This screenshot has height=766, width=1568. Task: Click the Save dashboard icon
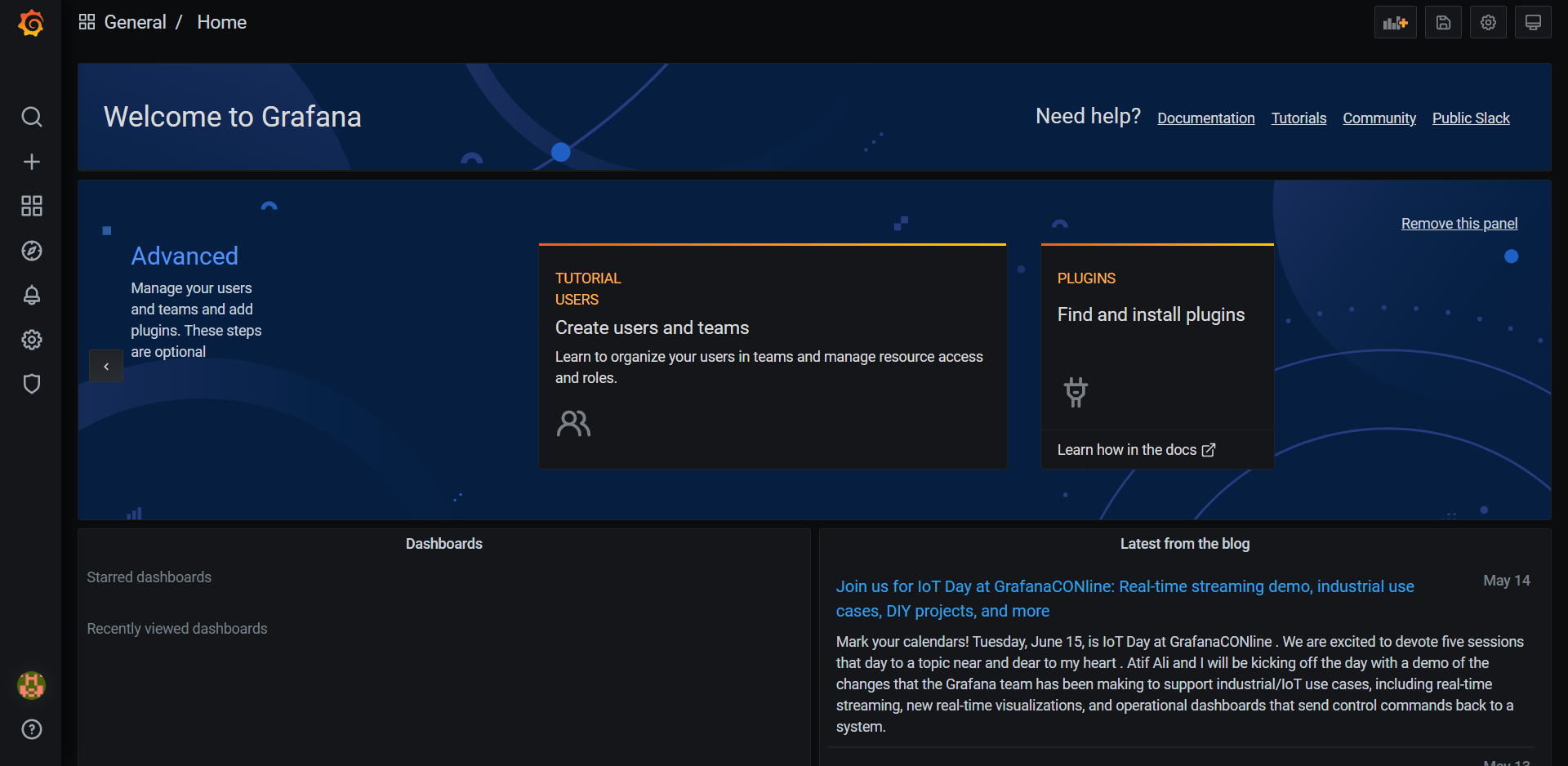pos(1443,23)
